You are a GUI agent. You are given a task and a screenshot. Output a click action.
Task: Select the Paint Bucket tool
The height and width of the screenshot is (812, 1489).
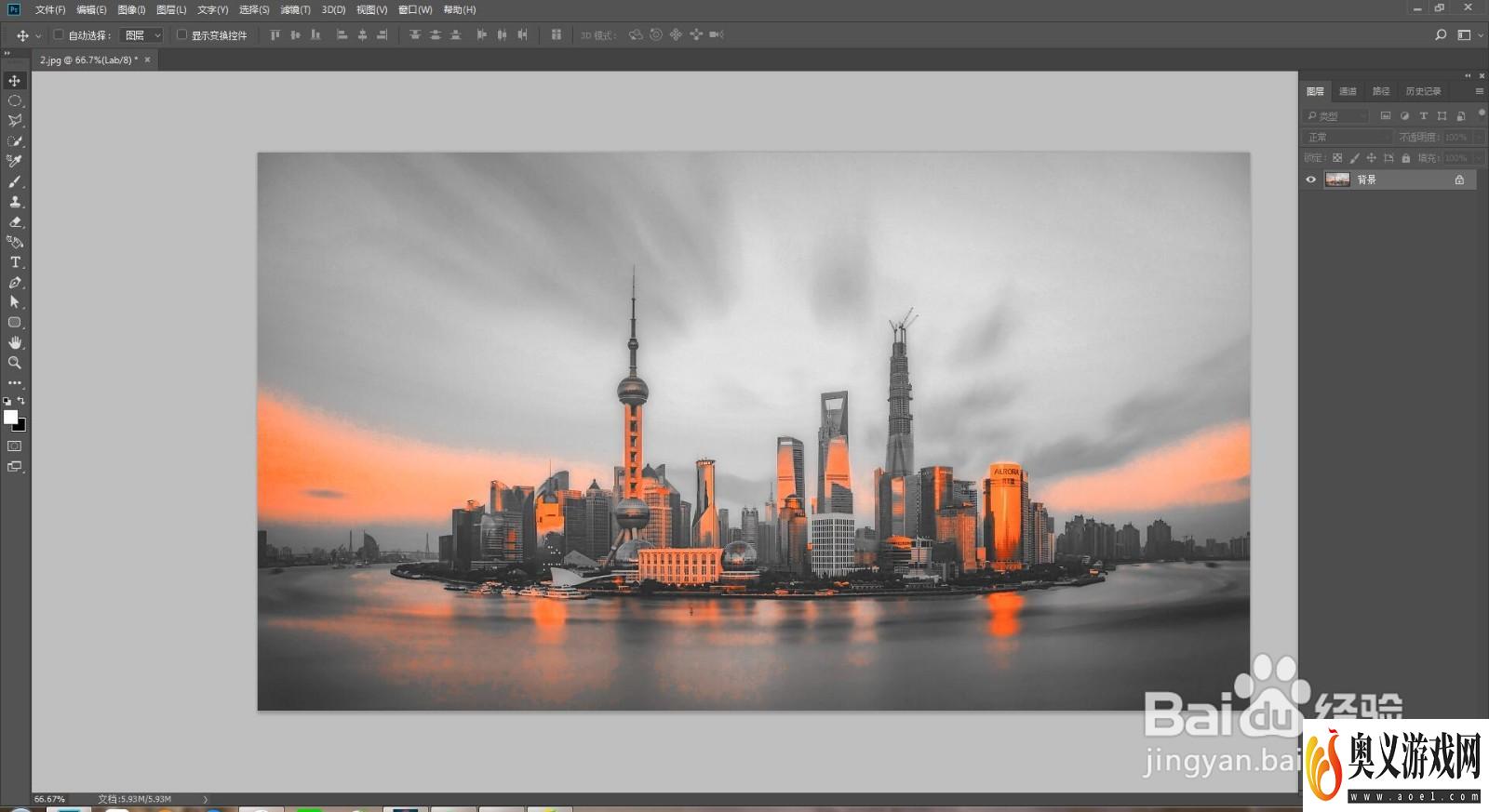15,242
